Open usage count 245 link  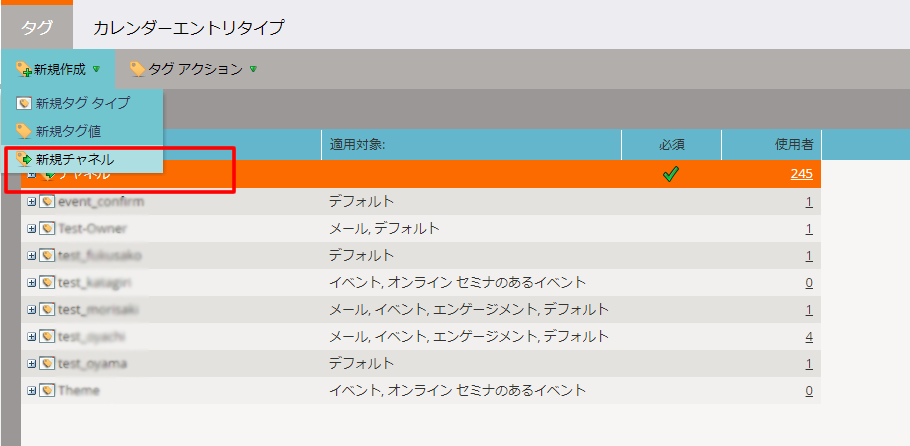point(800,174)
